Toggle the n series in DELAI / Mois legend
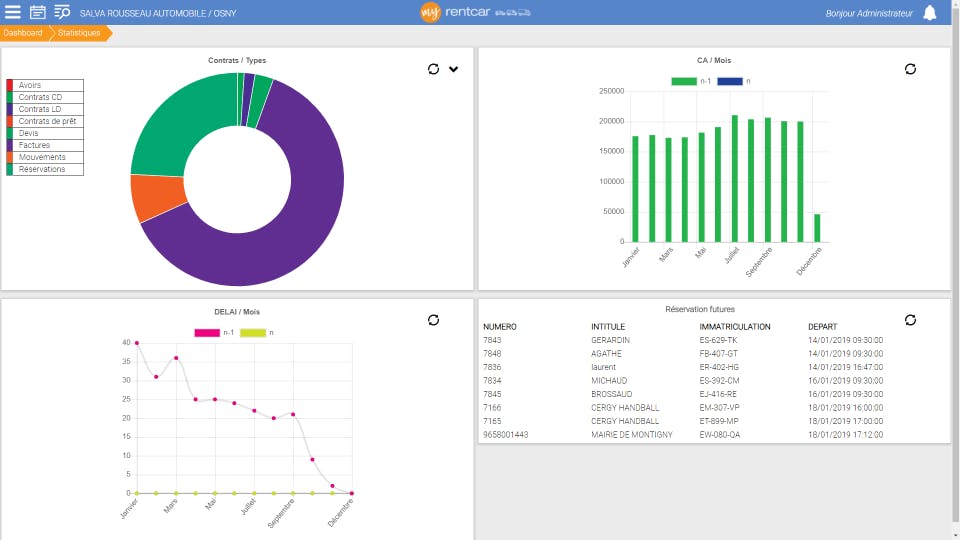Viewport: 960px width, 540px height. pos(257,333)
